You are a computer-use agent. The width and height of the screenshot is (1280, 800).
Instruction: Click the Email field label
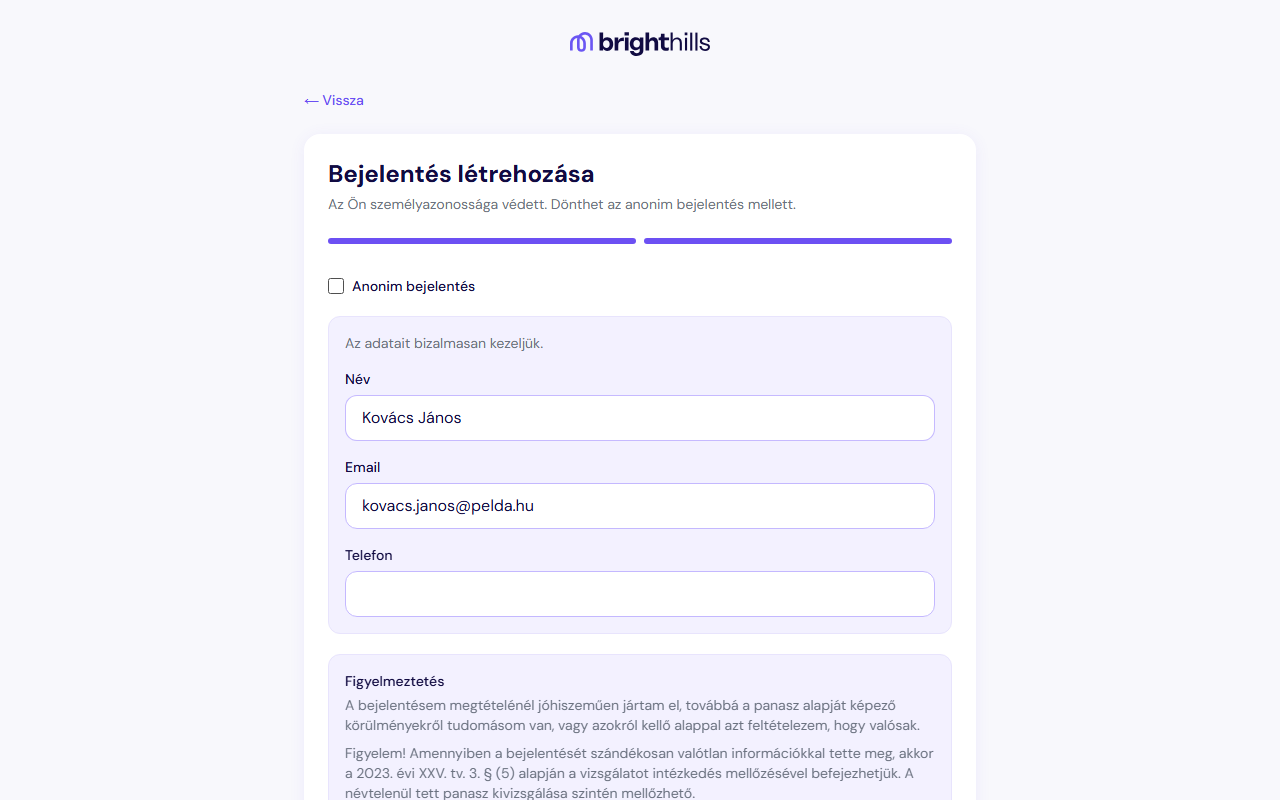coord(363,468)
